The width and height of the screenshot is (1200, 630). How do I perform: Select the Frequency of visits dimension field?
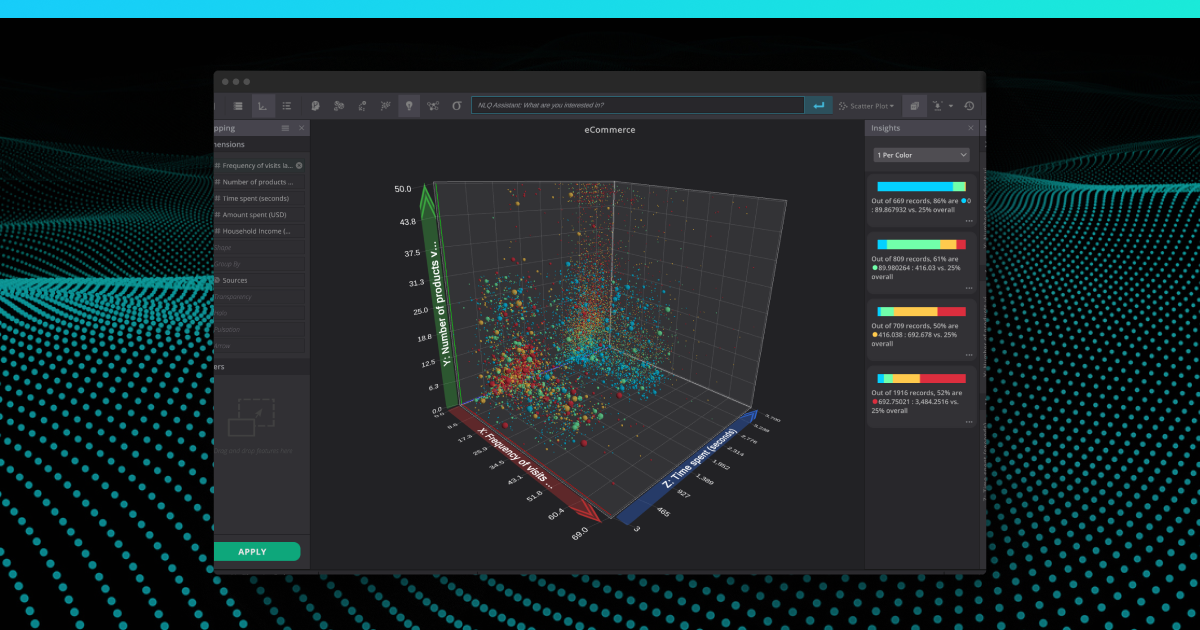coord(259,165)
